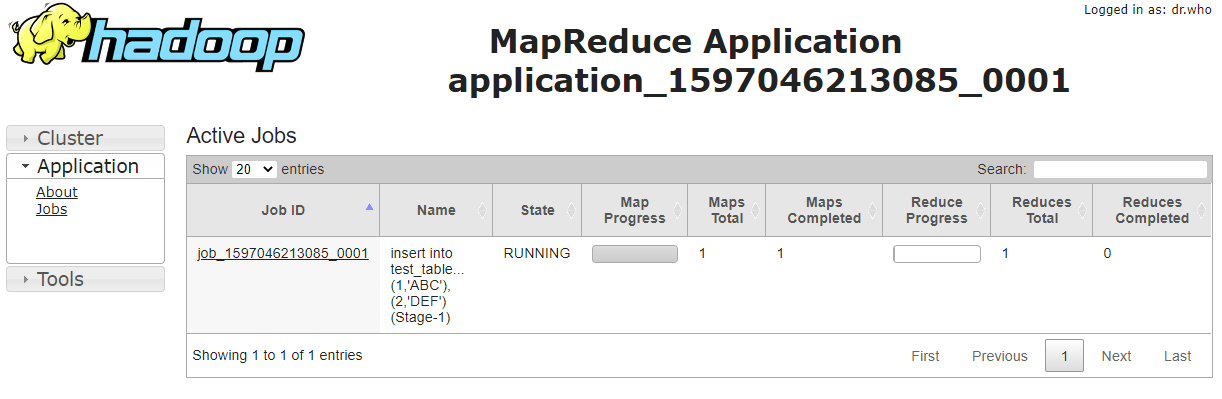Click 'Showing 1 to 1 of 1 entries' text
This screenshot has width=1222, height=399.
click(277, 355)
